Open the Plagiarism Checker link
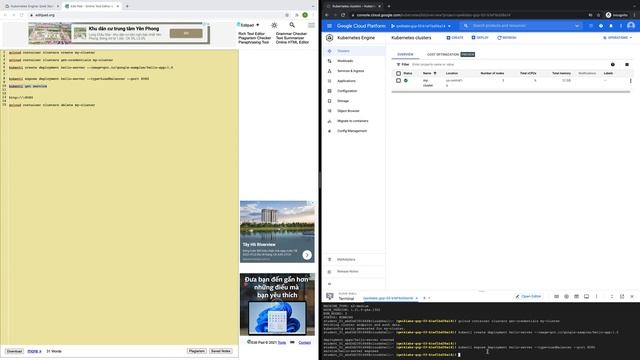The image size is (640, 360). point(254,38)
